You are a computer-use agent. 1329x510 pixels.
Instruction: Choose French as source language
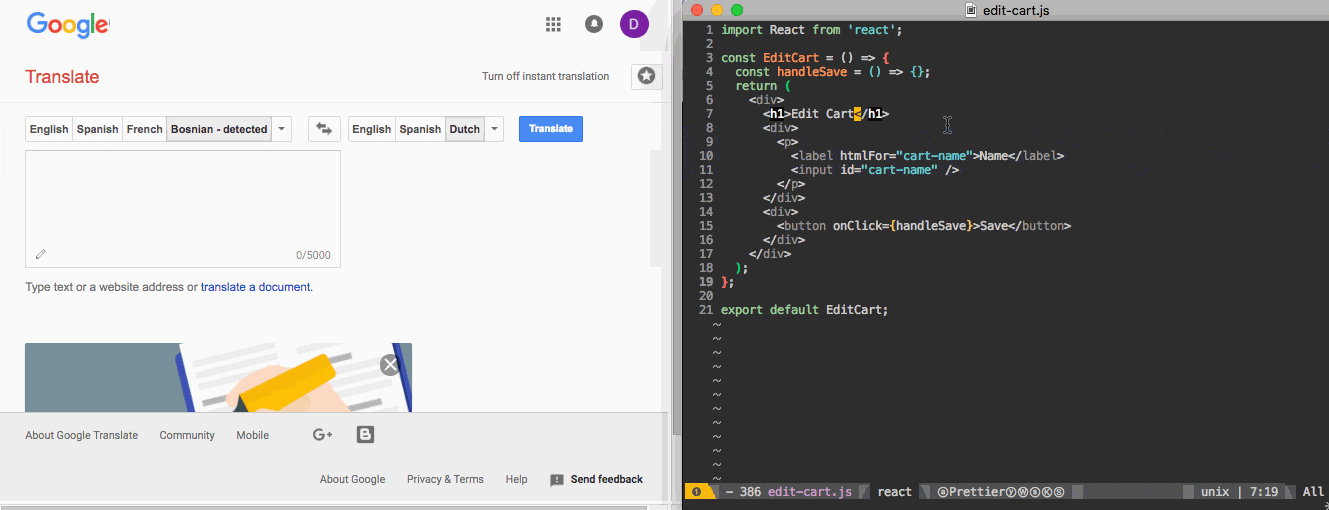click(x=144, y=129)
